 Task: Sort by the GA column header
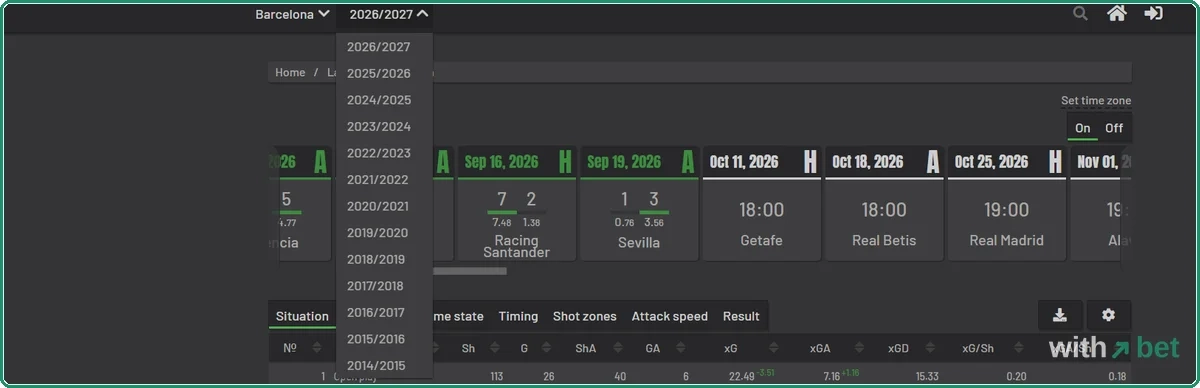coord(652,348)
